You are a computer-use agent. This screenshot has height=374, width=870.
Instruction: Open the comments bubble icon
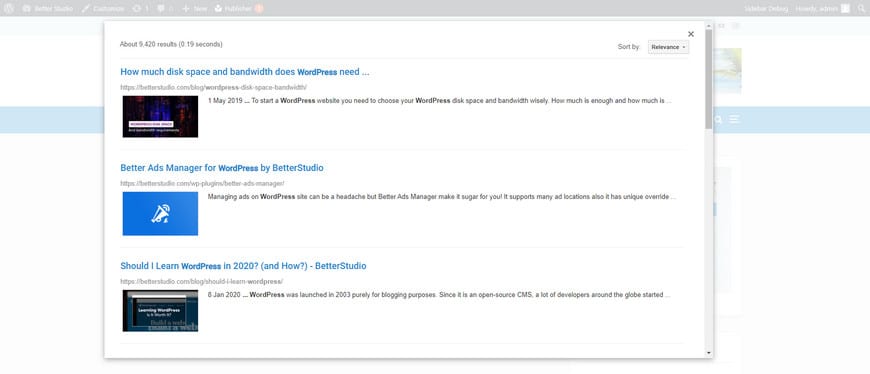[160, 9]
